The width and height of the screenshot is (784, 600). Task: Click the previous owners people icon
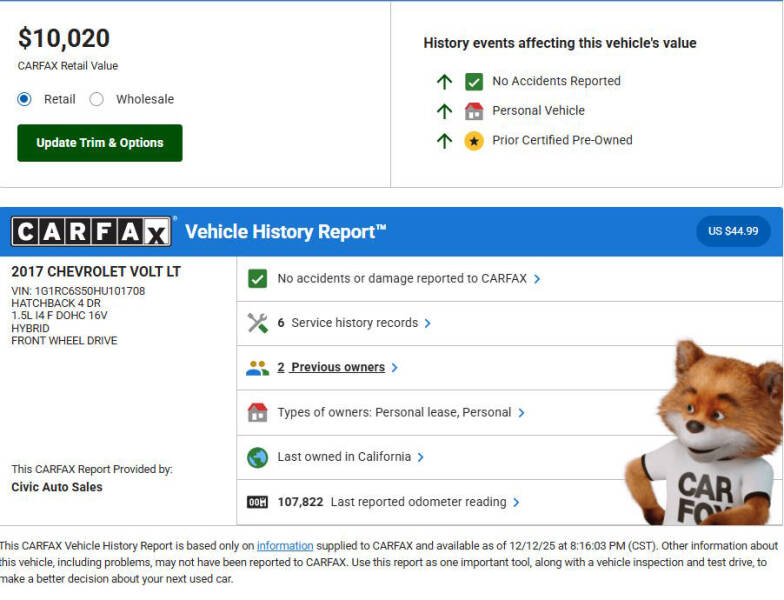[x=257, y=368]
